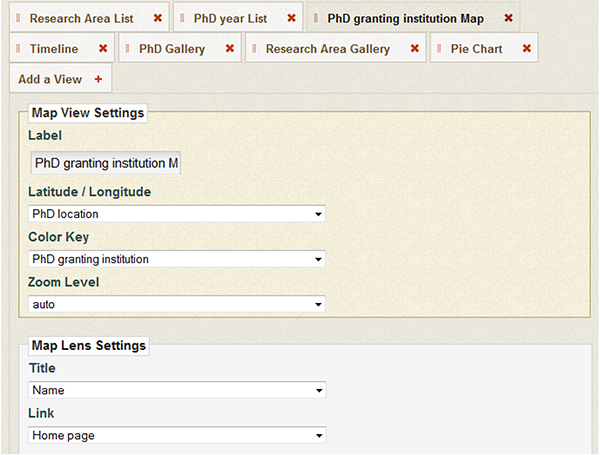Delete the Timeline view tab

pyautogui.click(x=103, y=49)
